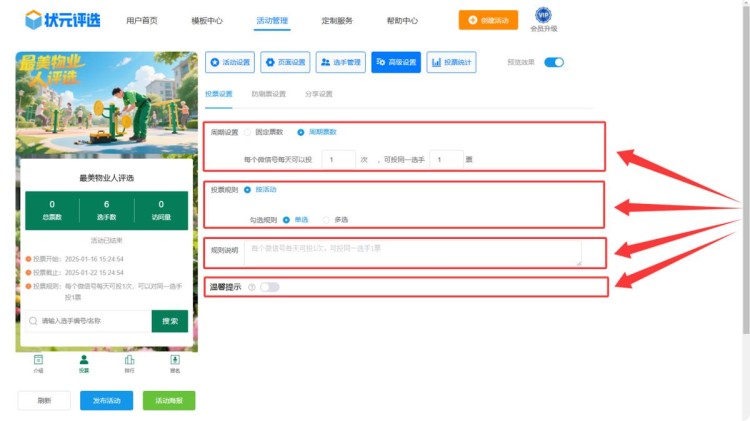This screenshot has width=750, height=421.
Task: Click the 投票统计 chart button
Action: pos(451,62)
